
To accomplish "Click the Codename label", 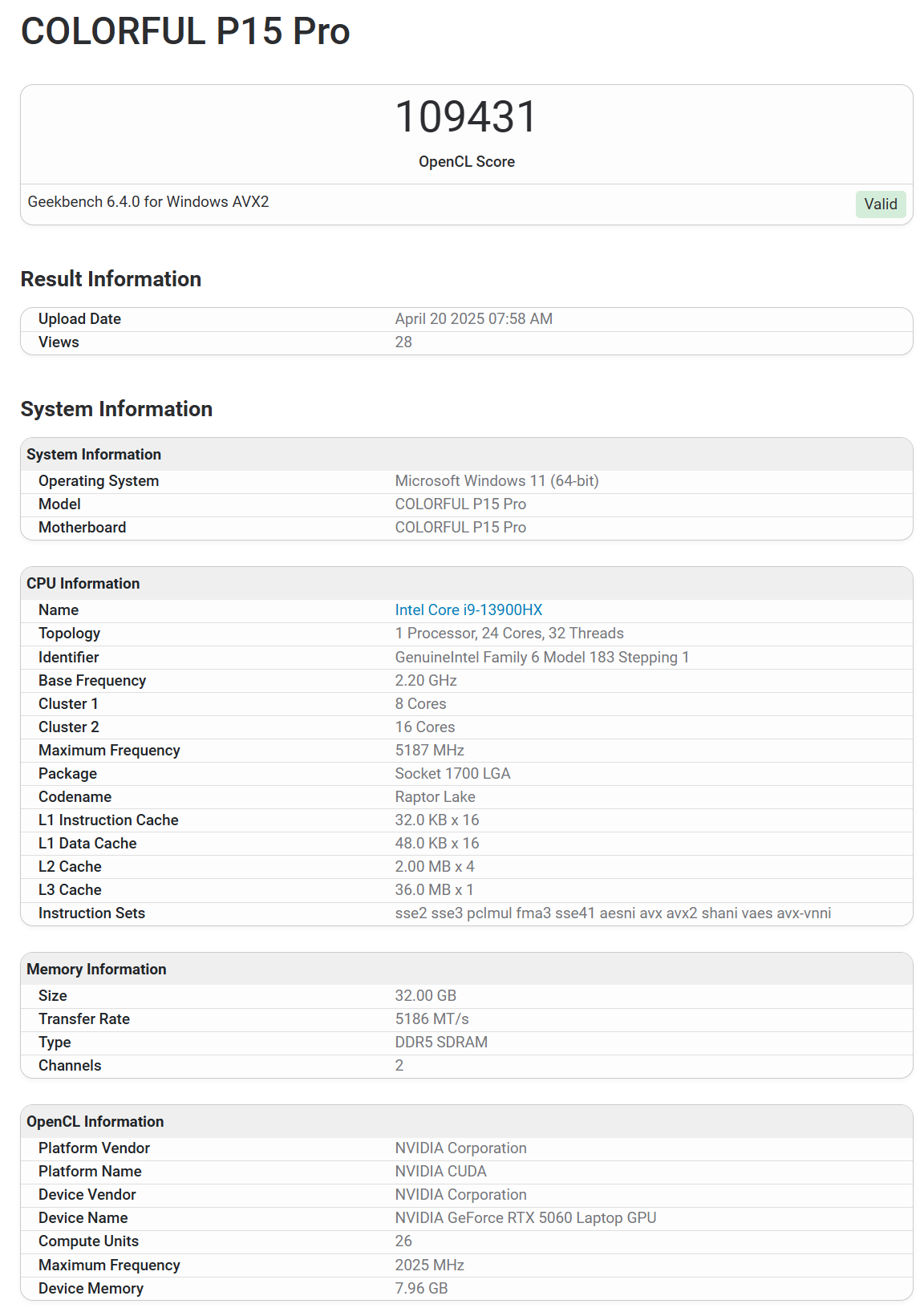I will pos(75,797).
